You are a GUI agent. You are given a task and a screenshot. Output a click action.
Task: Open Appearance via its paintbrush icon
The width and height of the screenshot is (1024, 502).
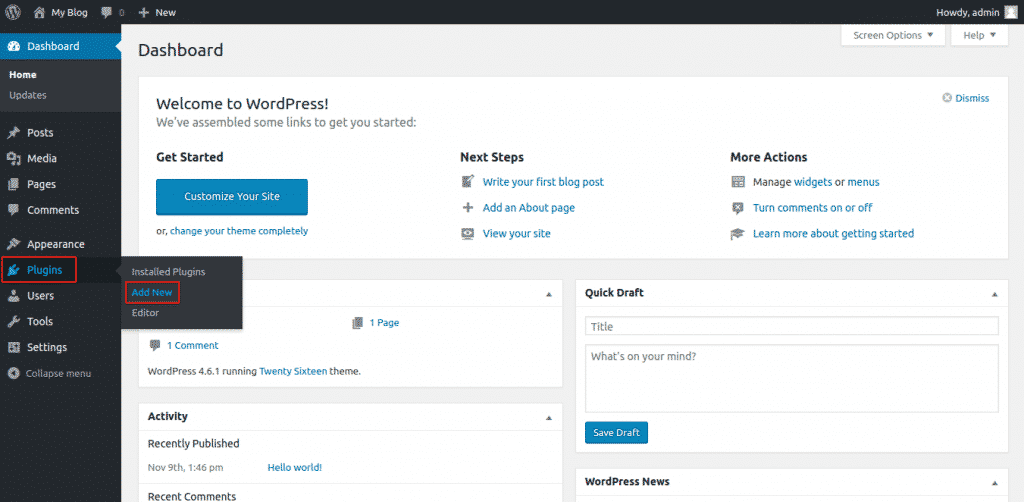coord(14,244)
